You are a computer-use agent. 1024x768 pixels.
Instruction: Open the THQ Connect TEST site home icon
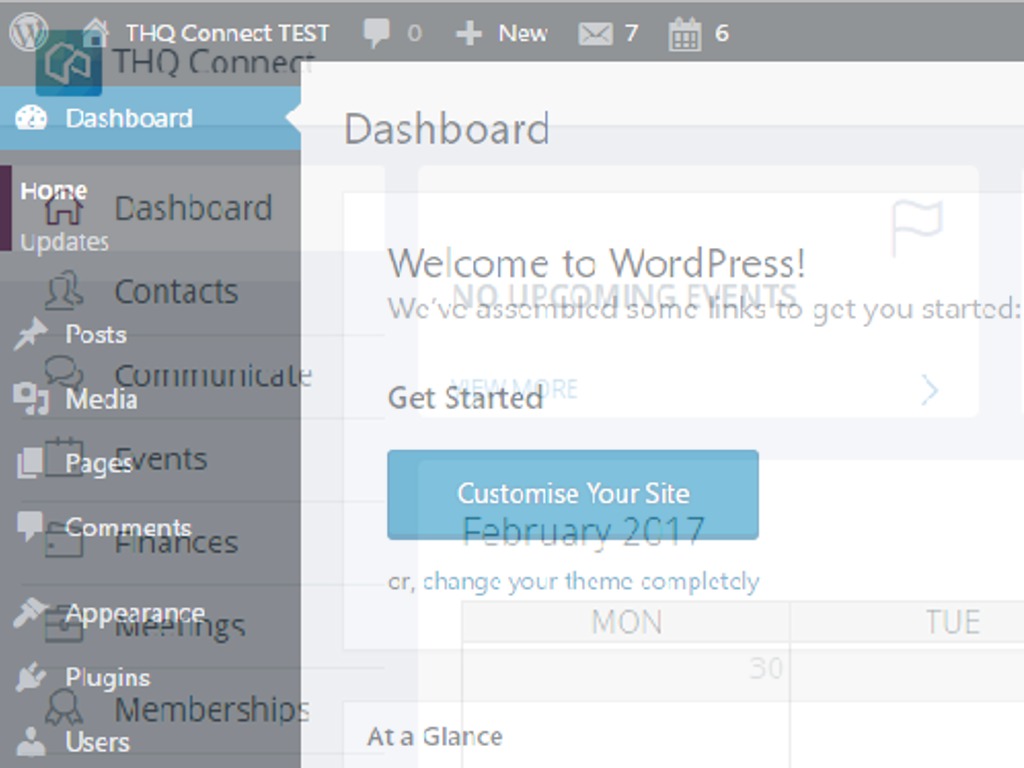tap(95, 33)
